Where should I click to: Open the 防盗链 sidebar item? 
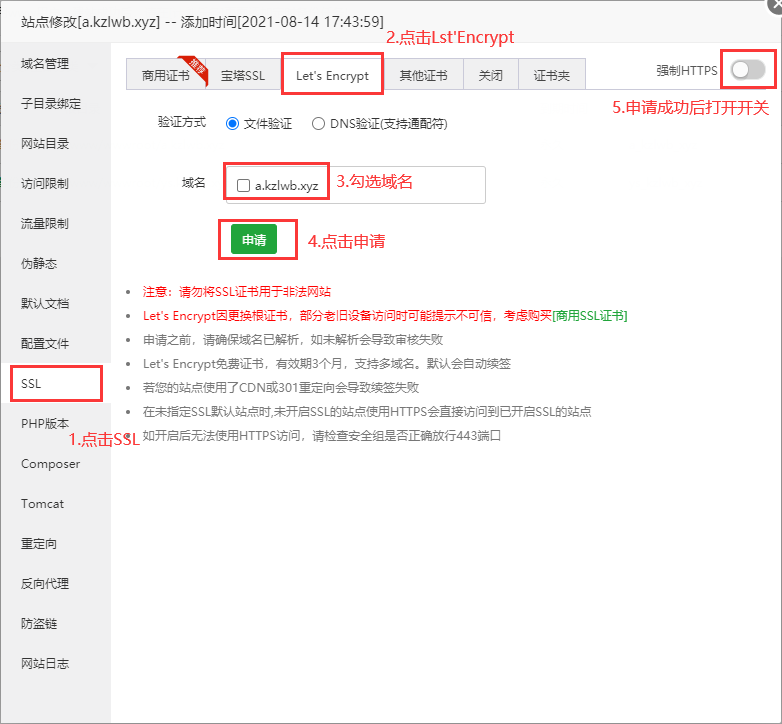pos(39,623)
